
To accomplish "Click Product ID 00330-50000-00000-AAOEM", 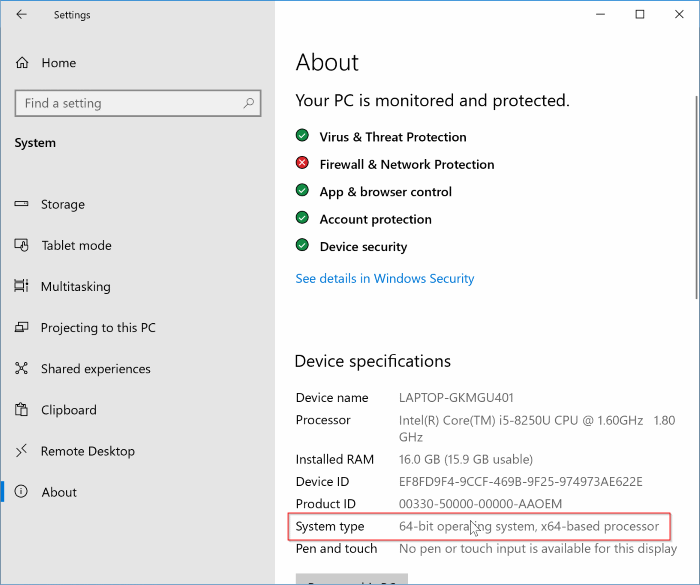I will click(480, 504).
